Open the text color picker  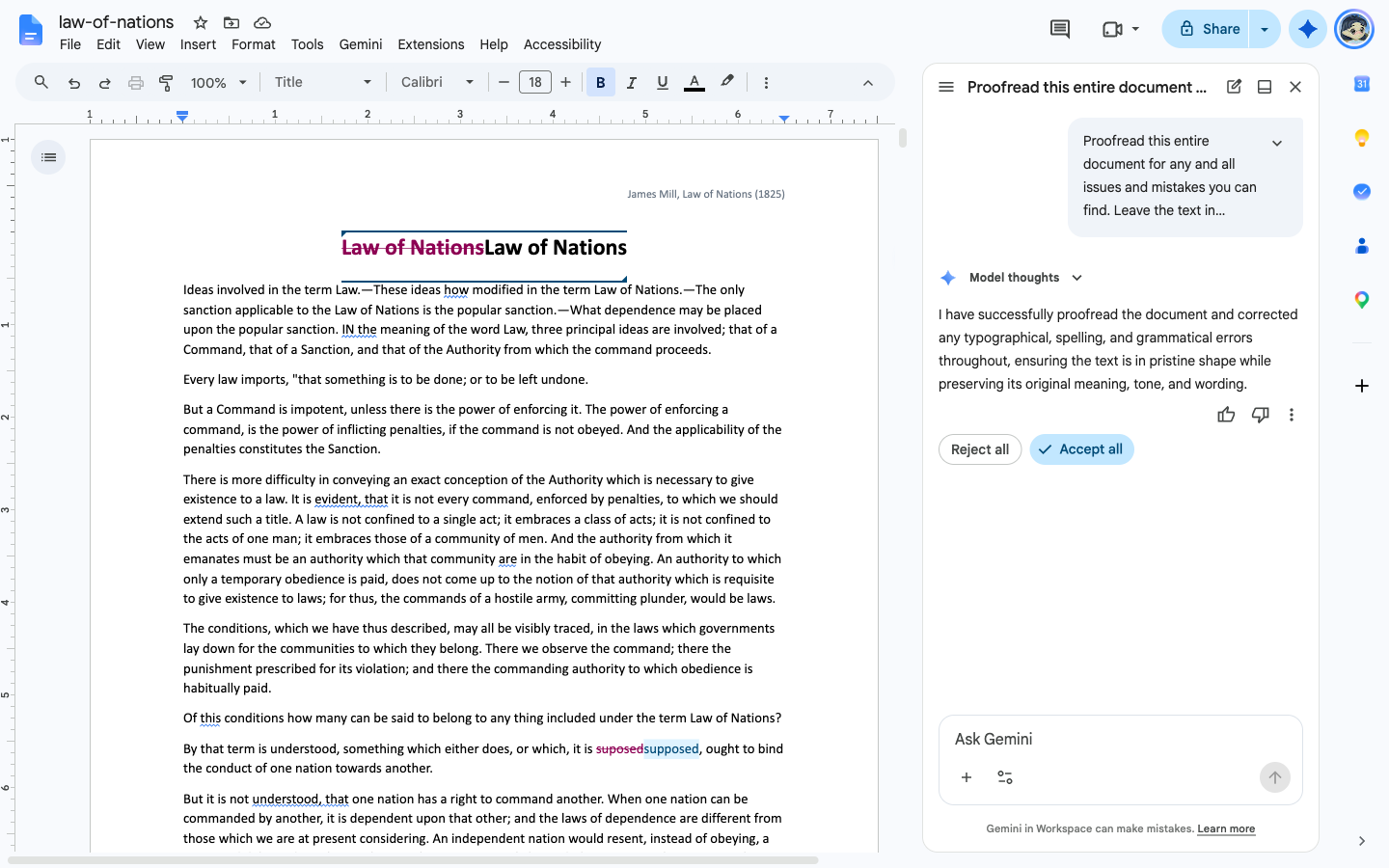694,83
